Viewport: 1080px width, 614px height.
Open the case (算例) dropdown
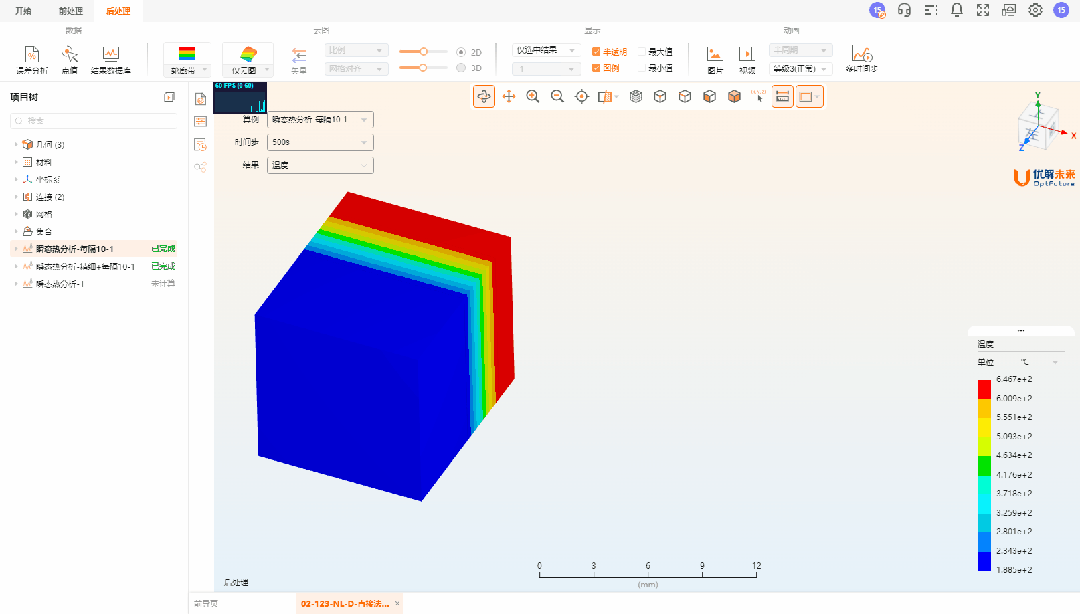click(x=320, y=120)
